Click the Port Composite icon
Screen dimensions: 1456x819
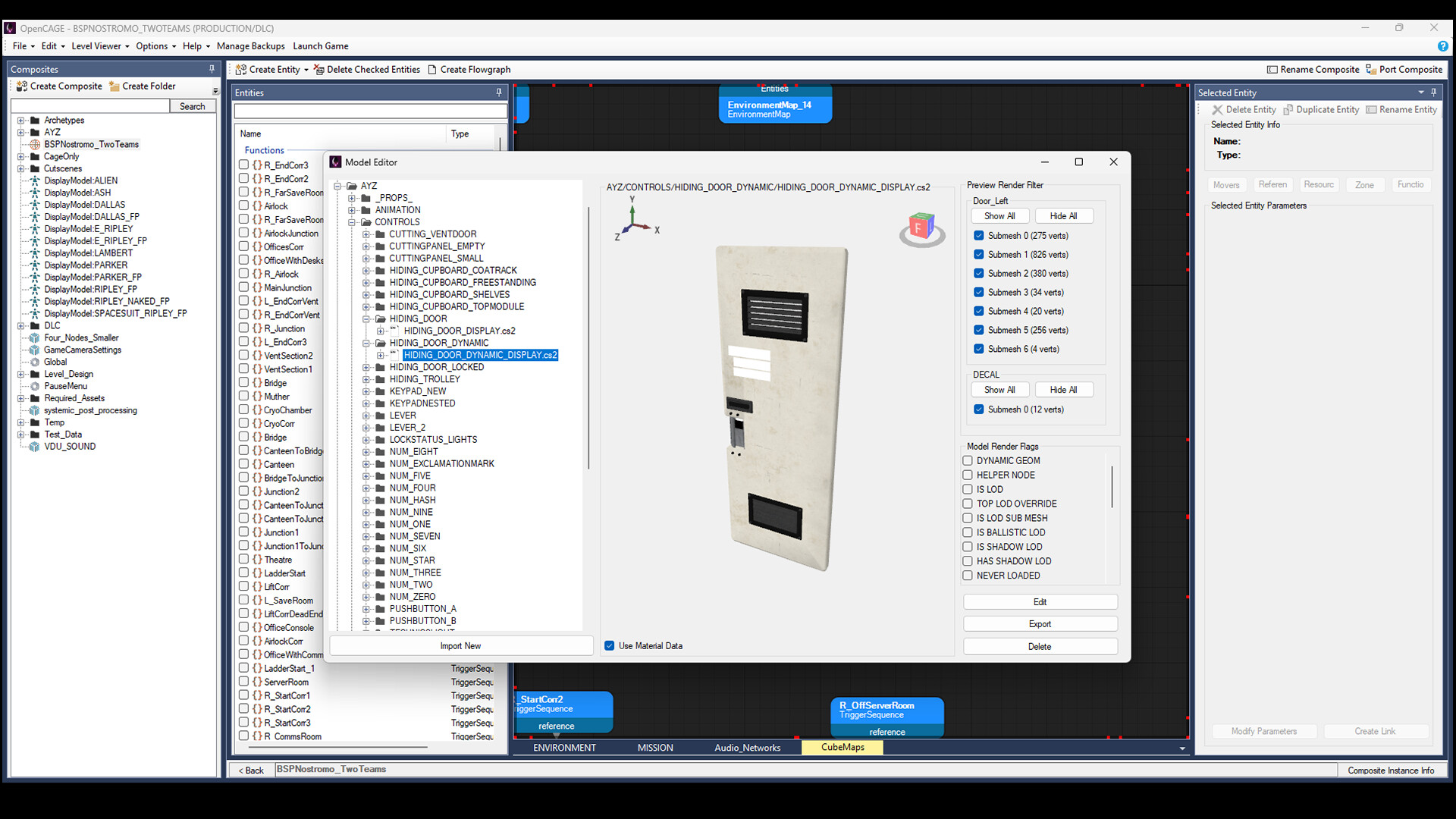click(1371, 70)
